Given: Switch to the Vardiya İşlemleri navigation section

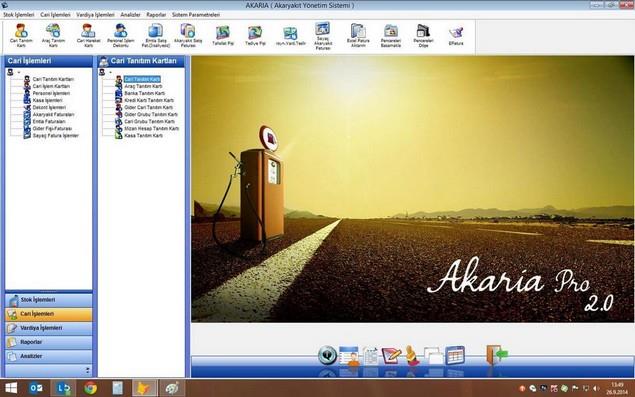Looking at the screenshot, I should 49,328.
